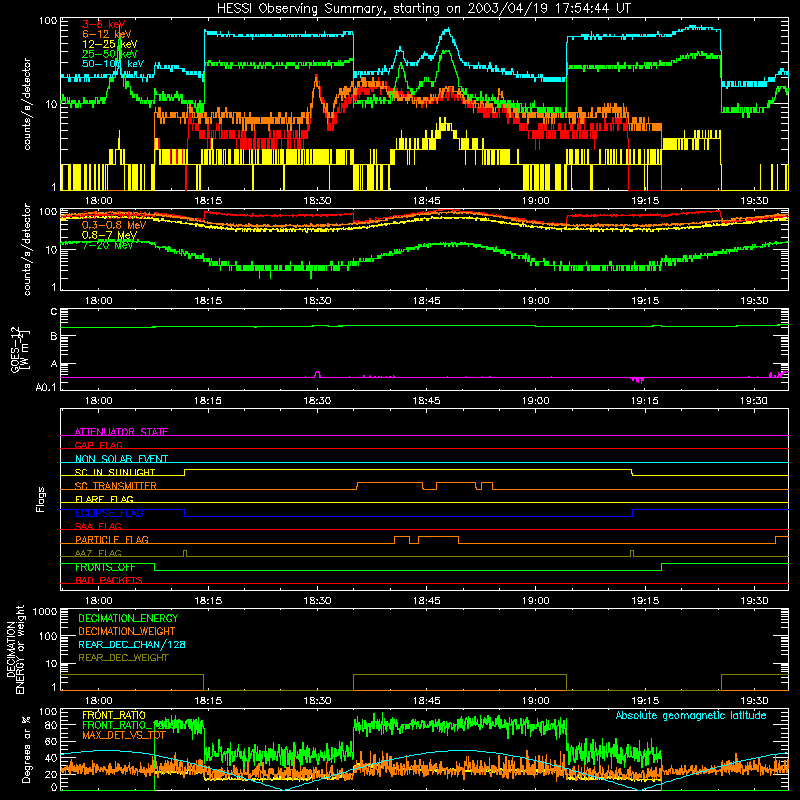The height and width of the screenshot is (800, 800).
Task: Select the SC_TRANSMITTER flag label
Action: (116, 486)
